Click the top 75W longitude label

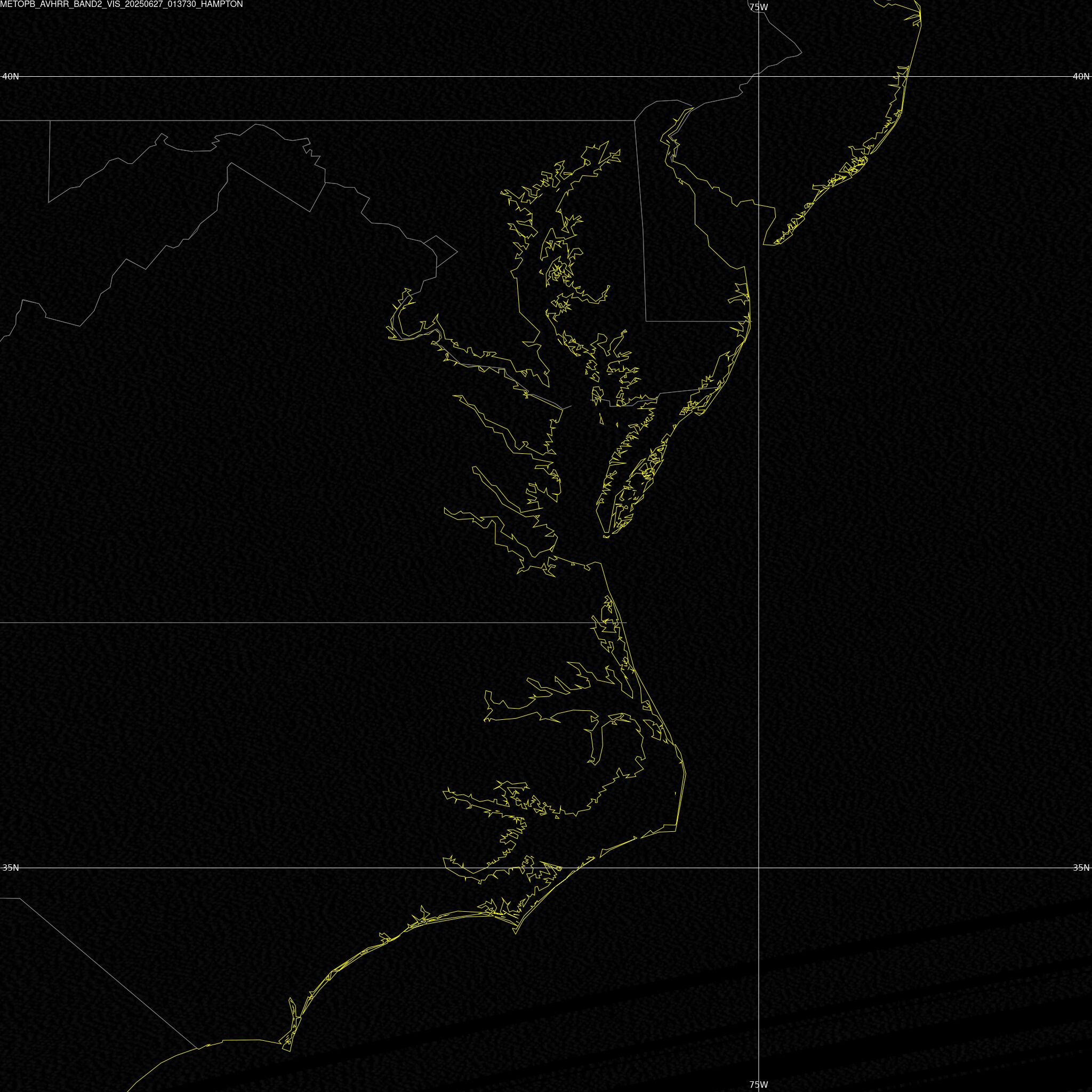(759, 7)
